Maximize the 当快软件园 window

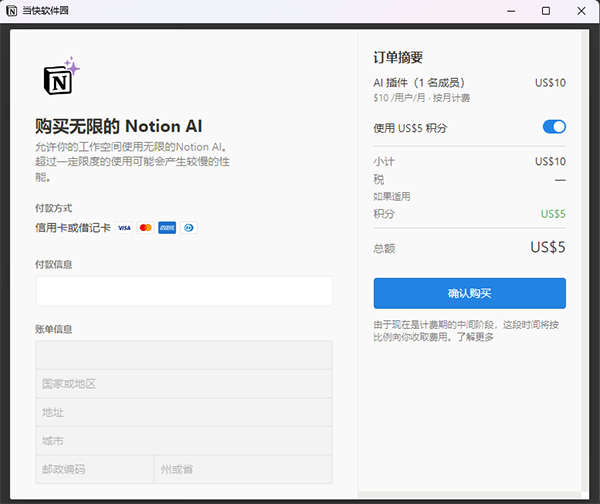coord(546,11)
